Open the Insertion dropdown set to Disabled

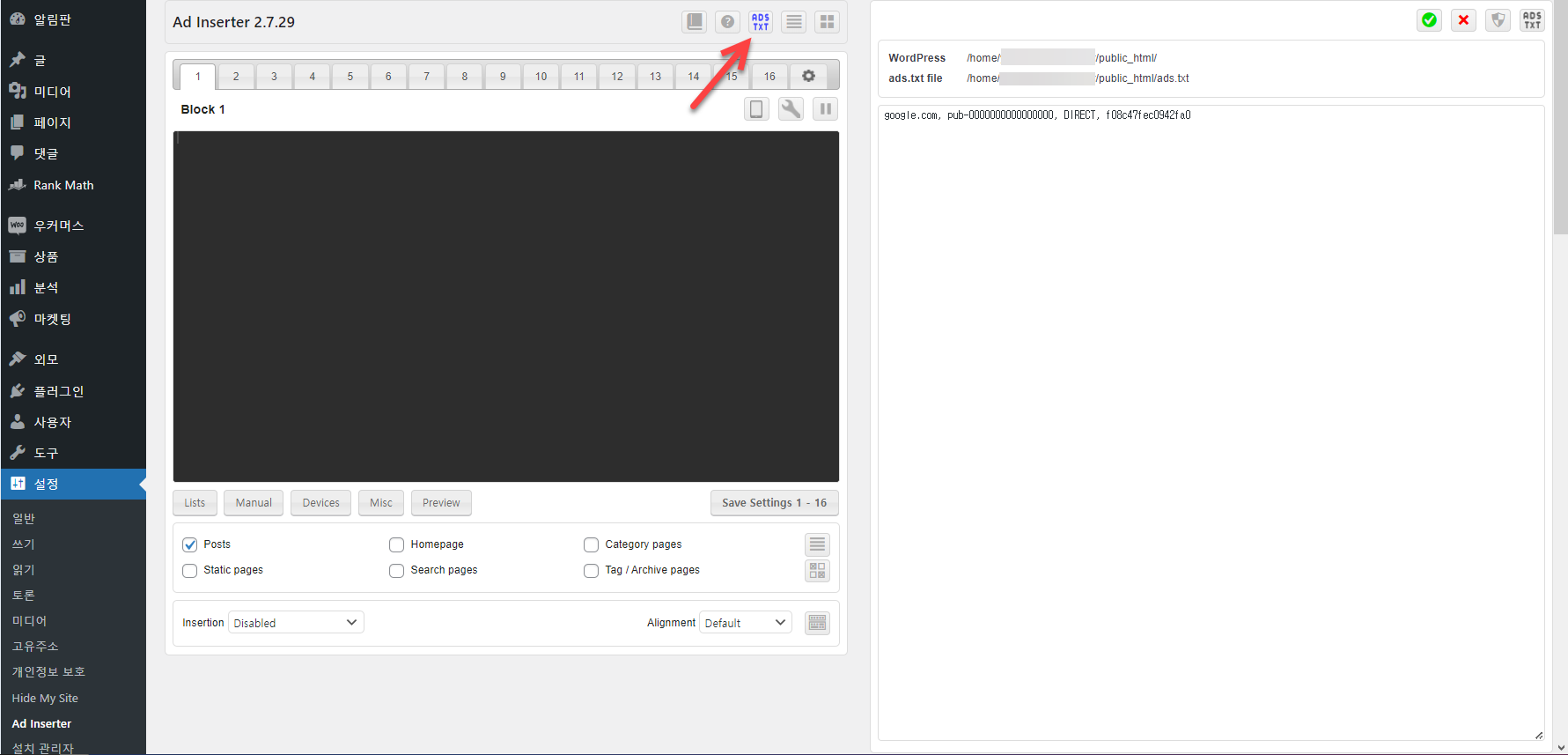[296, 623]
